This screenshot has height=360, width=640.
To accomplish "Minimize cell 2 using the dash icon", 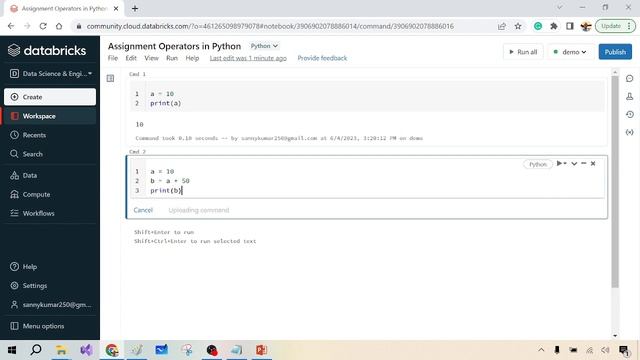I will [584, 164].
